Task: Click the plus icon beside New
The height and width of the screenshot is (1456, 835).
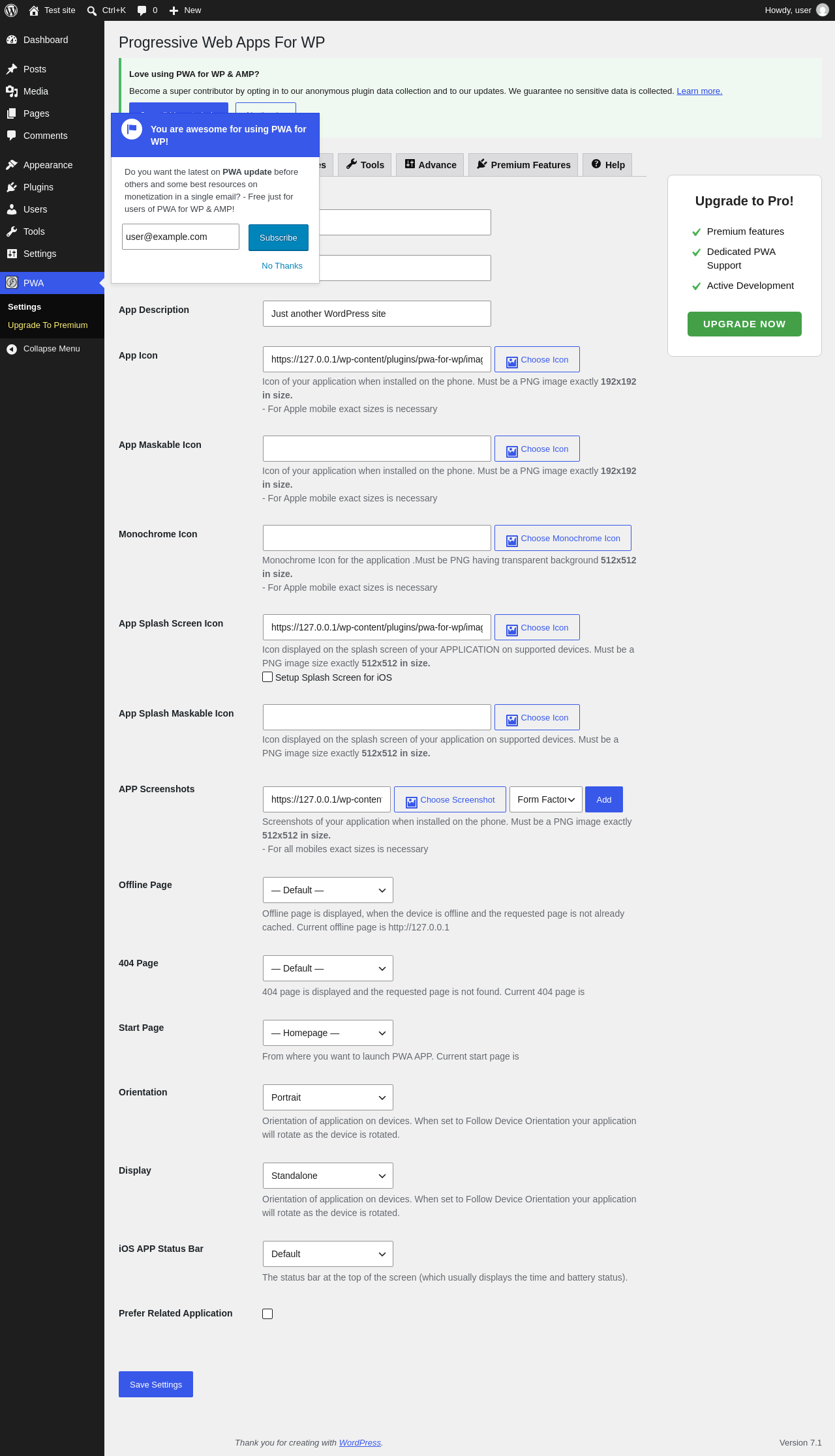Action: (174, 10)
